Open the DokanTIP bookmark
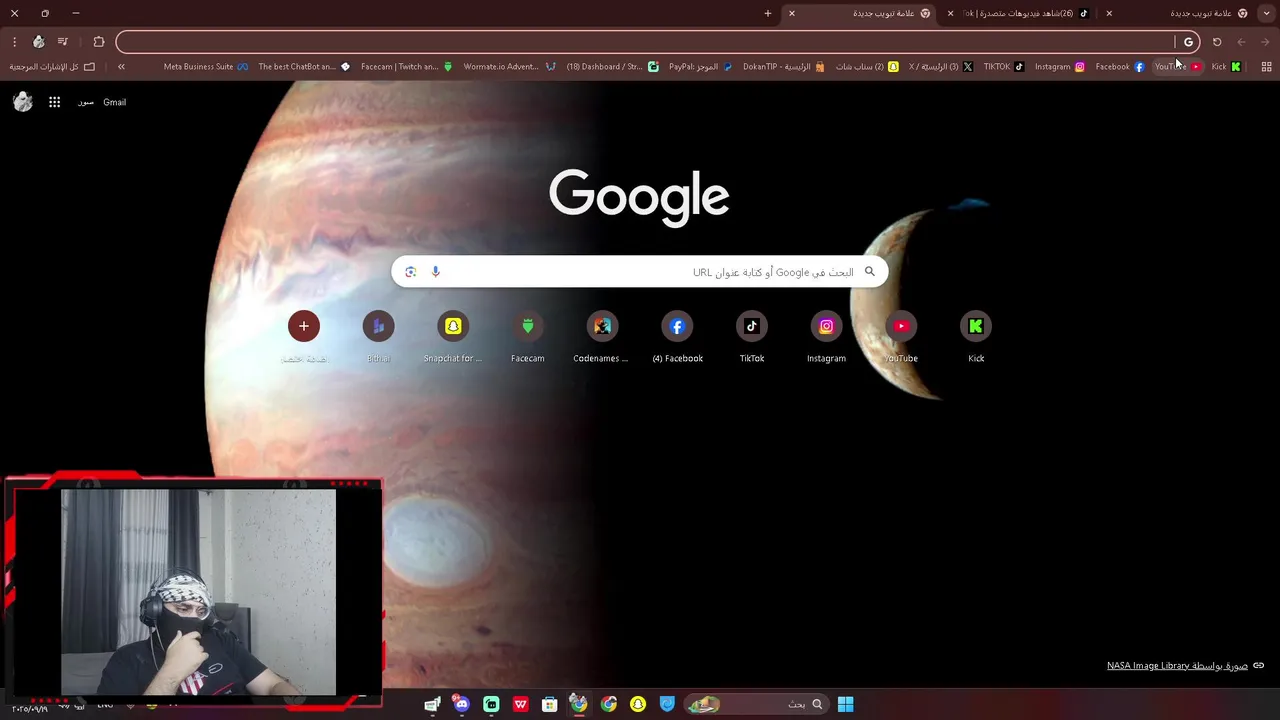 (783, 67)
